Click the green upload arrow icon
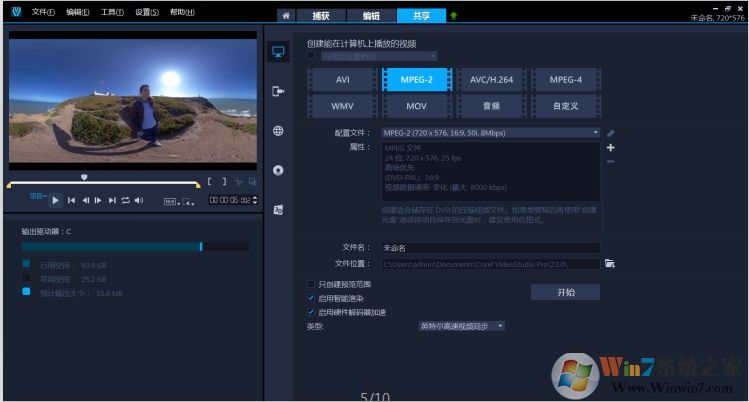This screenshot has height=402, width=749. (x=453, y=16)
